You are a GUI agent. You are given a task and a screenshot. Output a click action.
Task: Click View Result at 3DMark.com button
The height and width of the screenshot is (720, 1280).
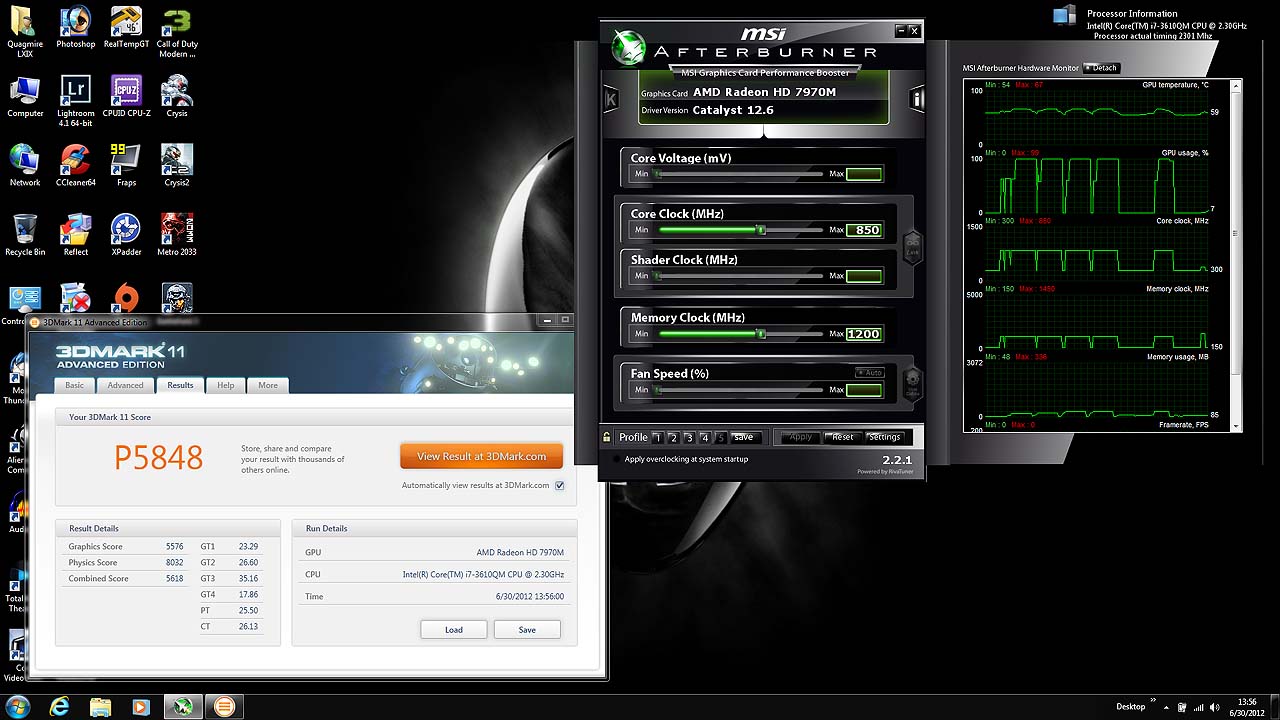(x=481, y=456)
